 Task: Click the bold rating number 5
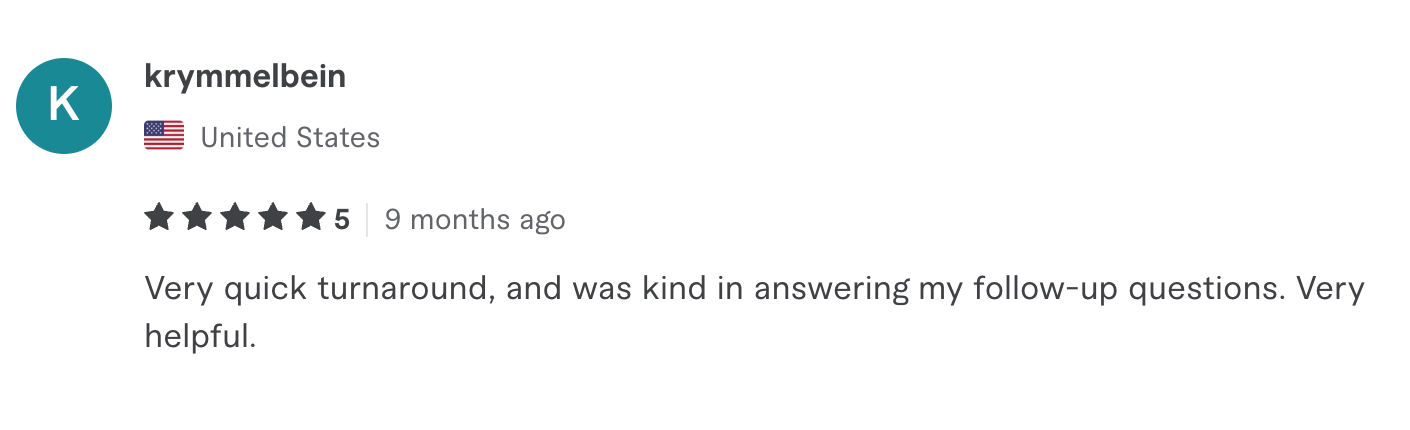[342, 219]
